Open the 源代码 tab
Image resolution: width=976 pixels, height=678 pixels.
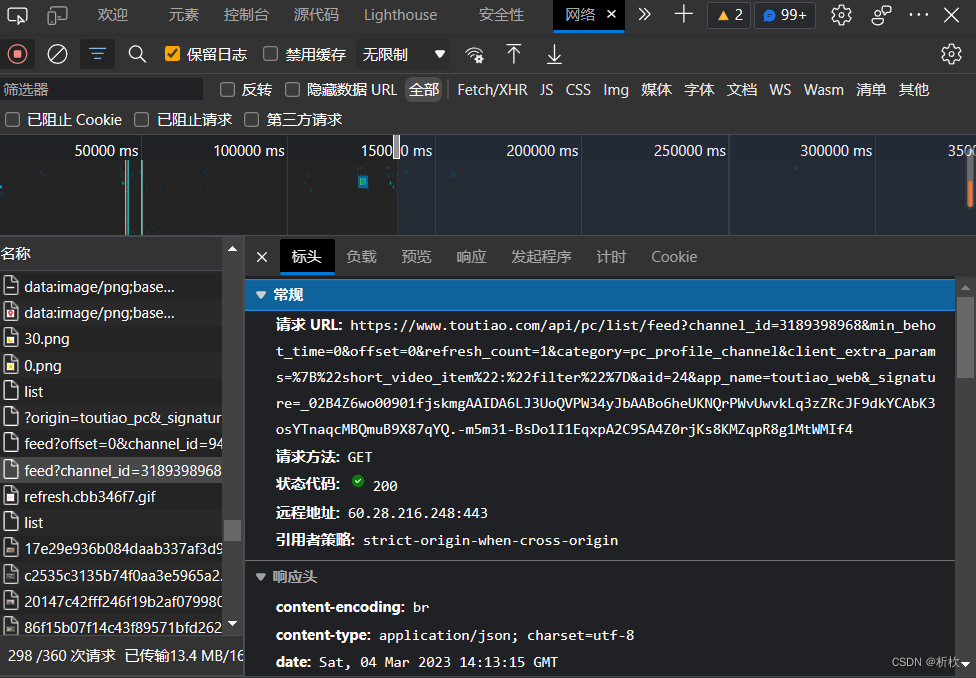pos(316,15)
